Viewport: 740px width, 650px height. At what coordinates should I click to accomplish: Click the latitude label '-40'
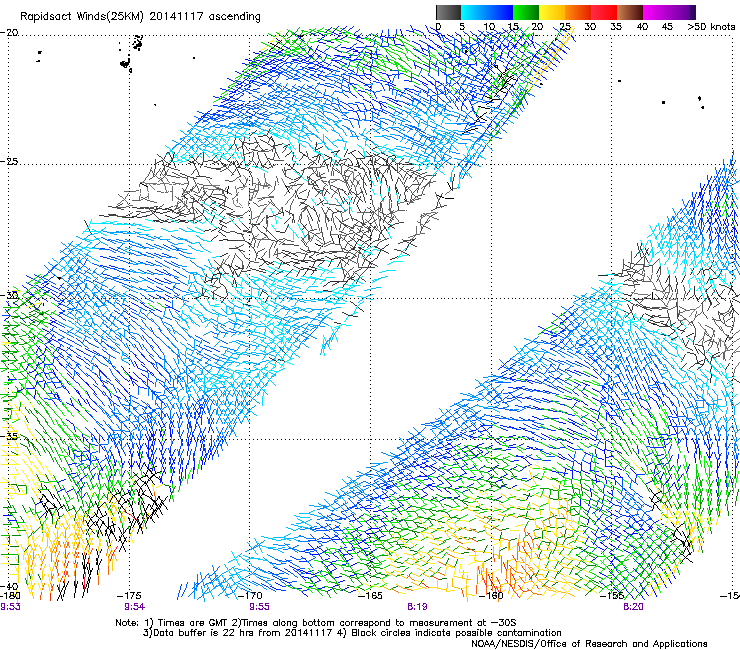(x=9, y=586)
